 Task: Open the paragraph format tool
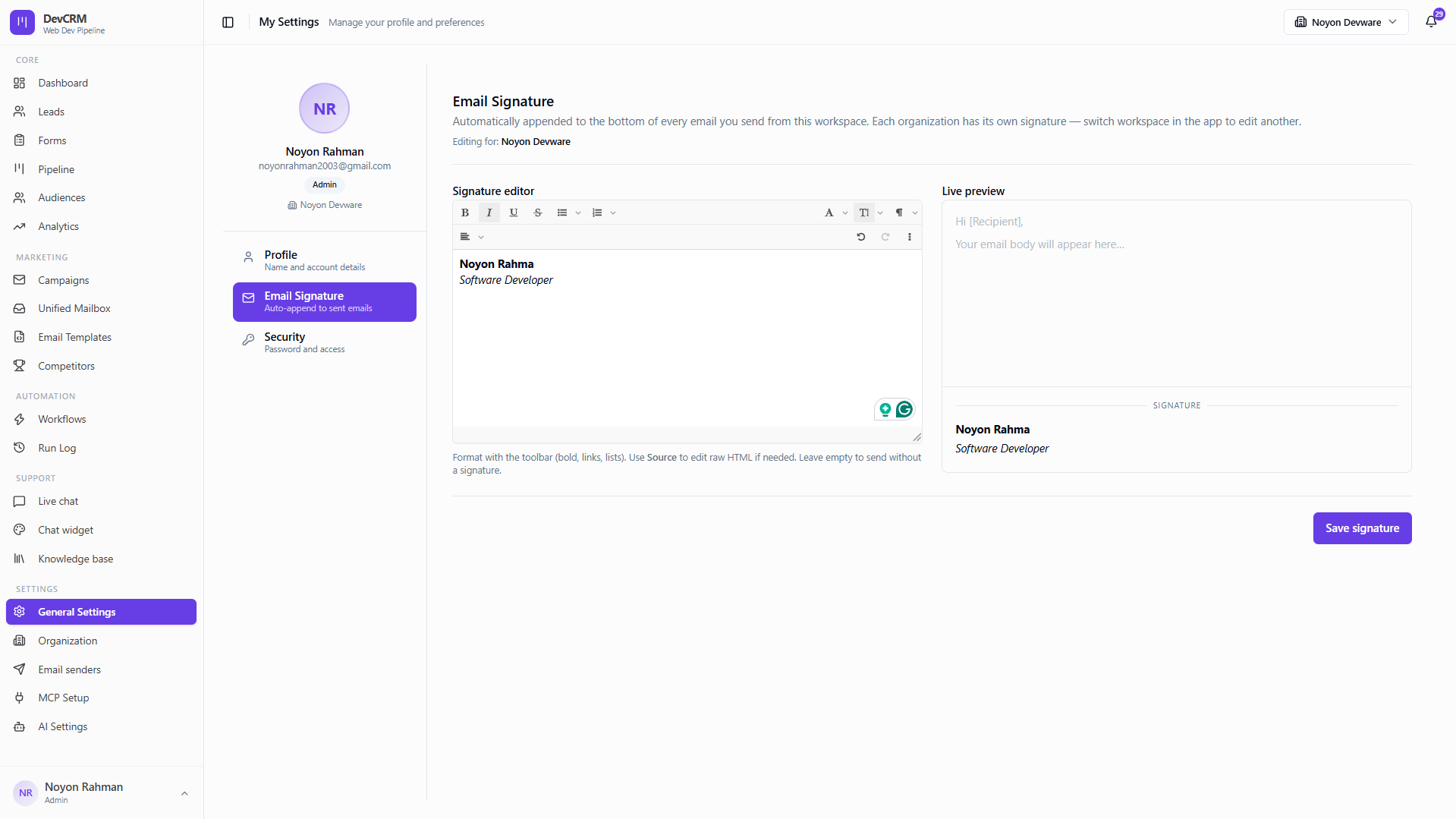(899, 213)
